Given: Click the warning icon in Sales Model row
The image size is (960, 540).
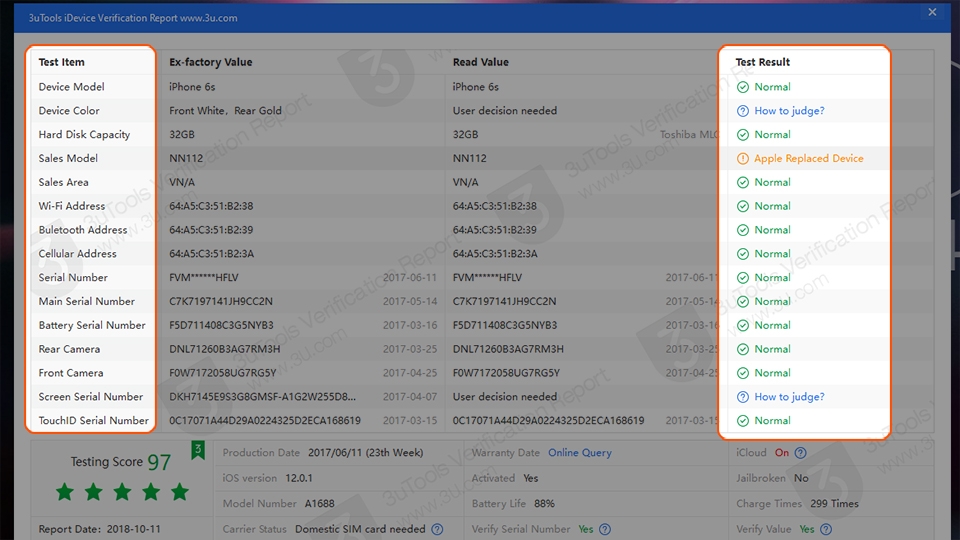Looking at the screenshot, I should [x=743, y=159].
